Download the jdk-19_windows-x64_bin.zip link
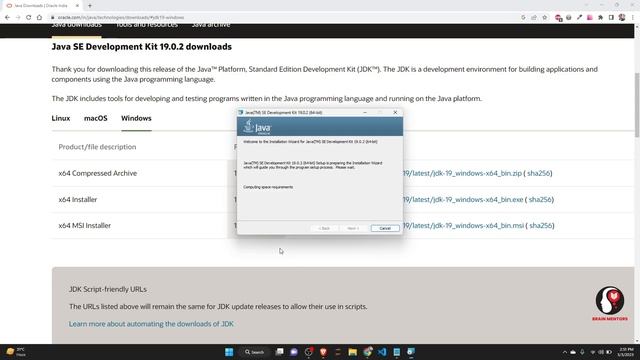Image resolution: width=640 pixels, height=360 pixels. (462, 173)
